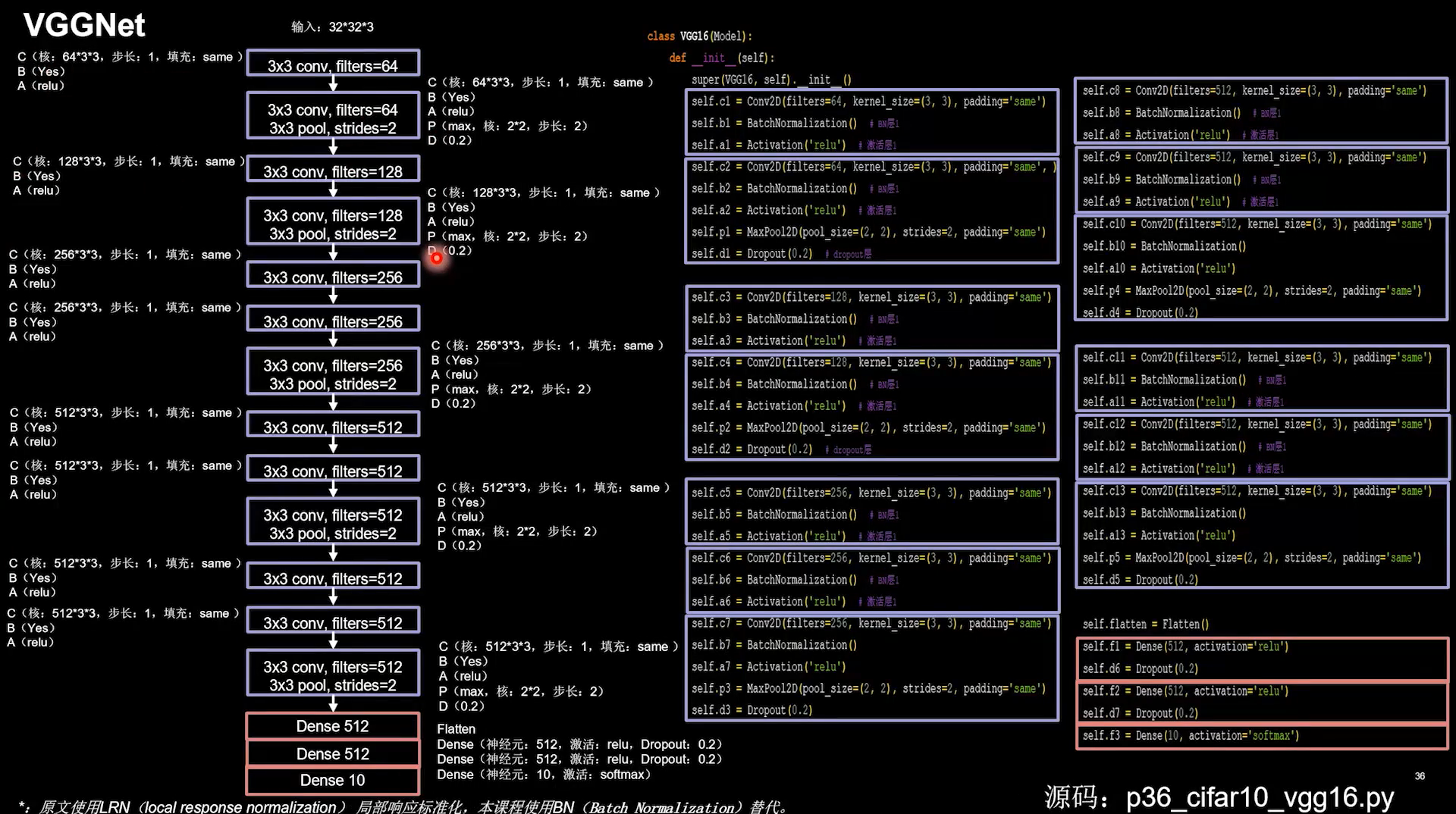
Task: Select the self.c6 Conv2D code line
Action: pos(871,558)
